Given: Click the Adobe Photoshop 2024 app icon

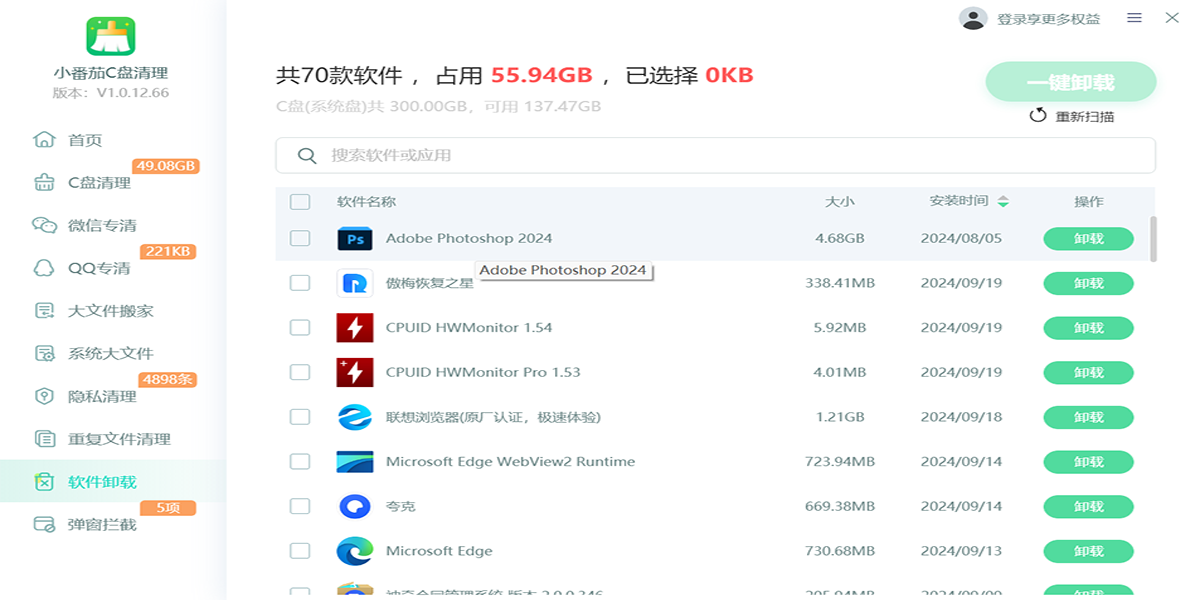Looking at the screenshot, I should click(x=354, y=238).
